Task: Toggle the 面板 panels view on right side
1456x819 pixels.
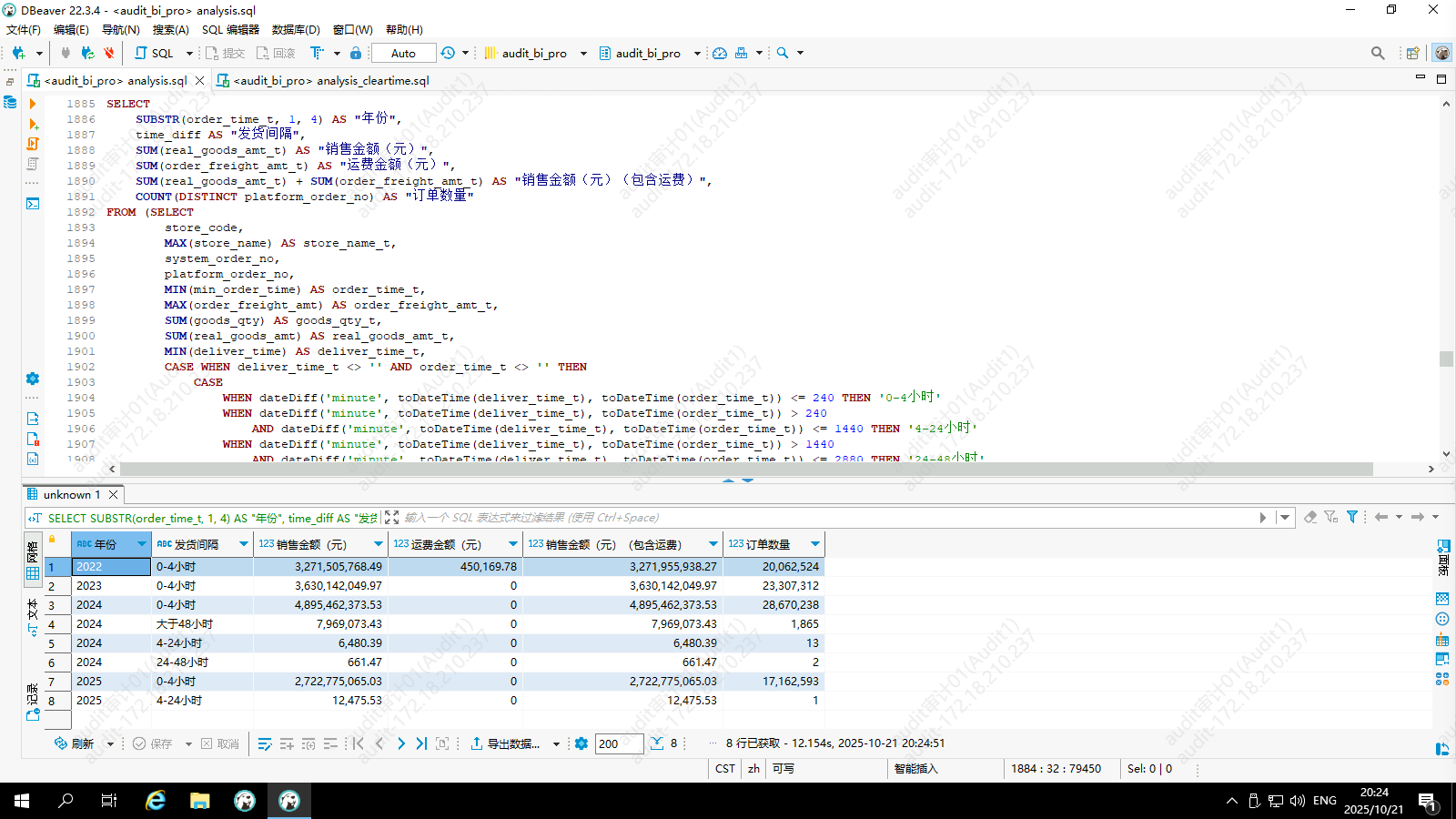Action: [x=1443, y=557]
